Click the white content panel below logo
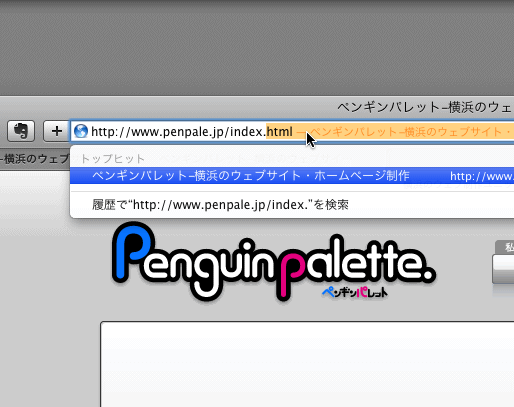This screenshot has width=514, height=407. click(x=307, y=364)
